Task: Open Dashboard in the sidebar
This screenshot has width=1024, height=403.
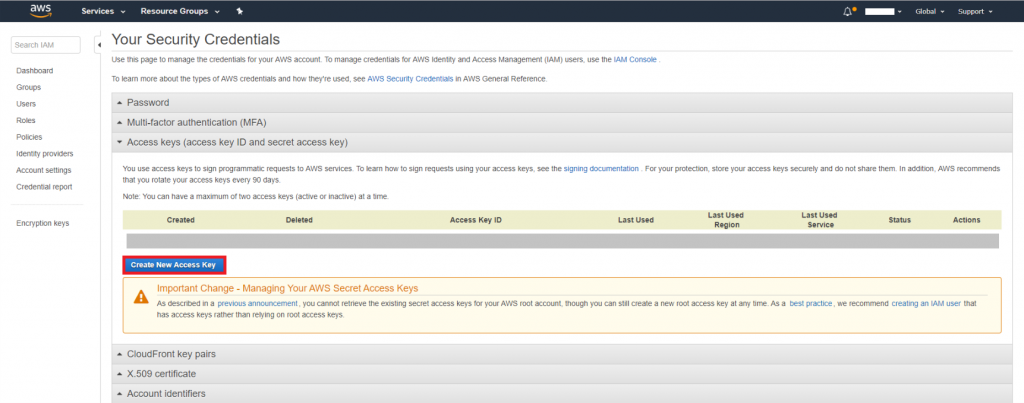Action: (x=35, y=71)
